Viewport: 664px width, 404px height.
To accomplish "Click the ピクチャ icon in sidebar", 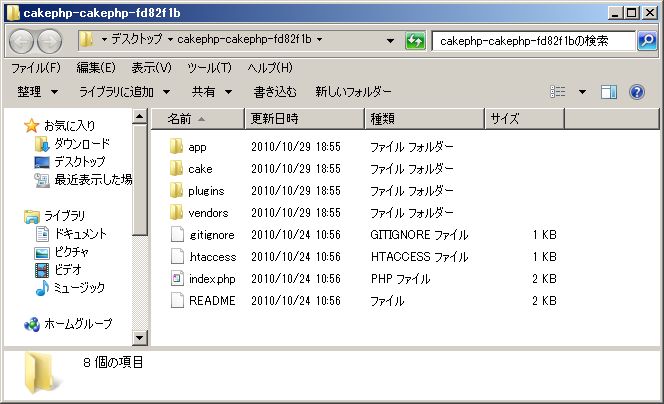I will 42,253.
